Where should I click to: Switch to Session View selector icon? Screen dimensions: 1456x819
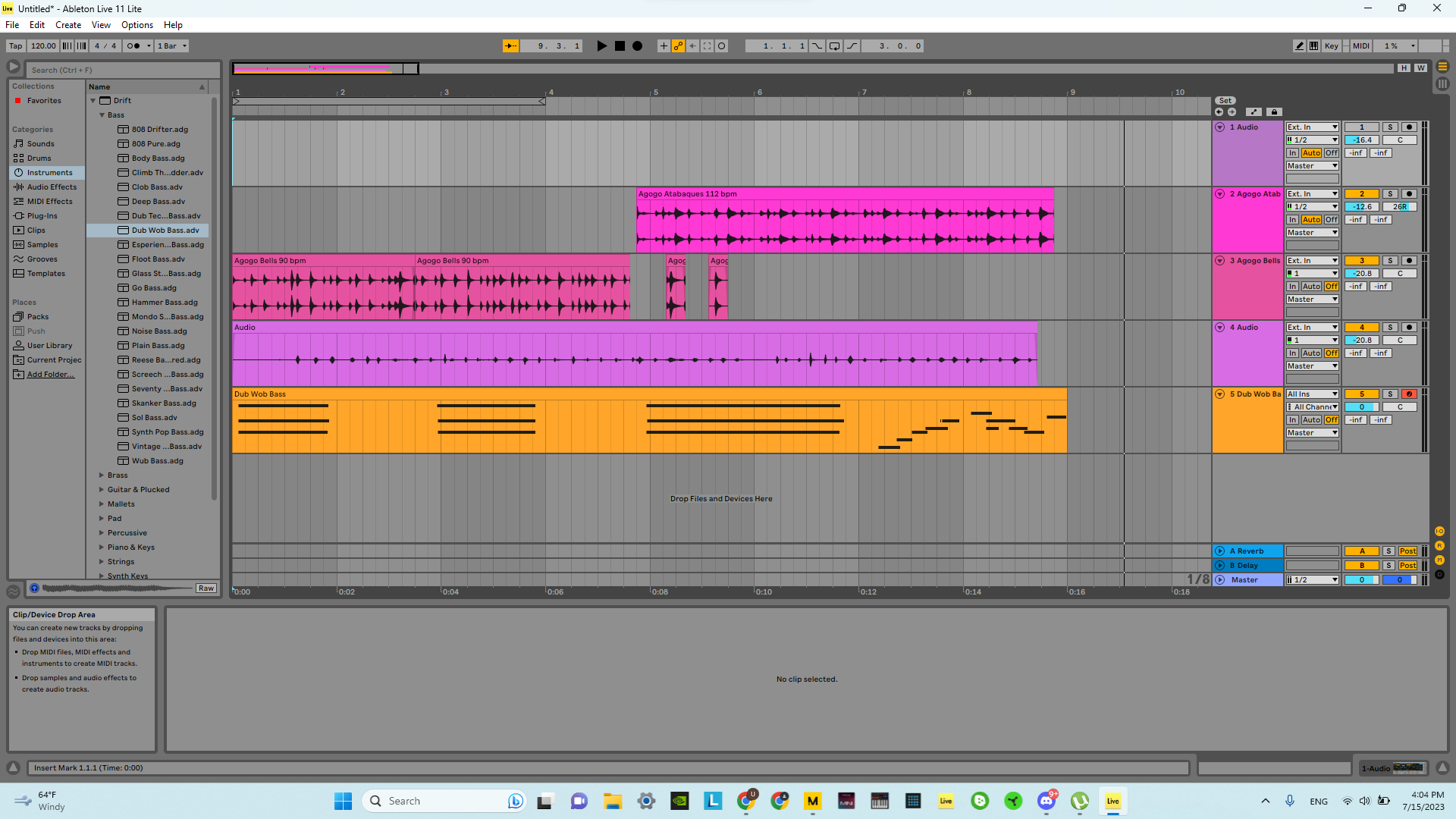[x=1442, y=83]
